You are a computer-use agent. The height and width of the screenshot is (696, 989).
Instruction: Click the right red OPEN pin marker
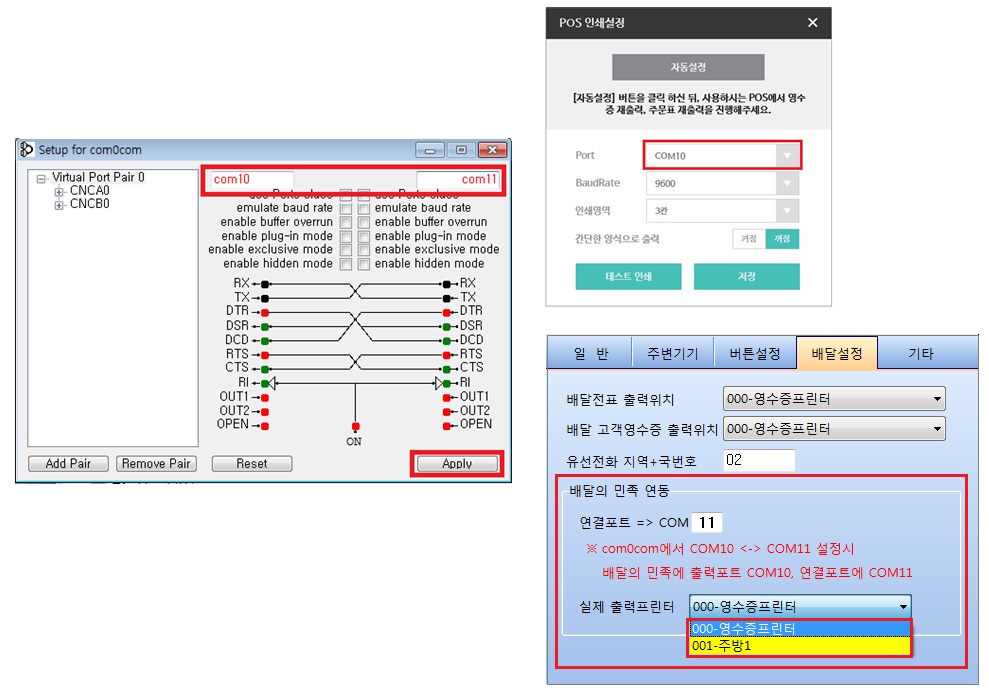445,425
